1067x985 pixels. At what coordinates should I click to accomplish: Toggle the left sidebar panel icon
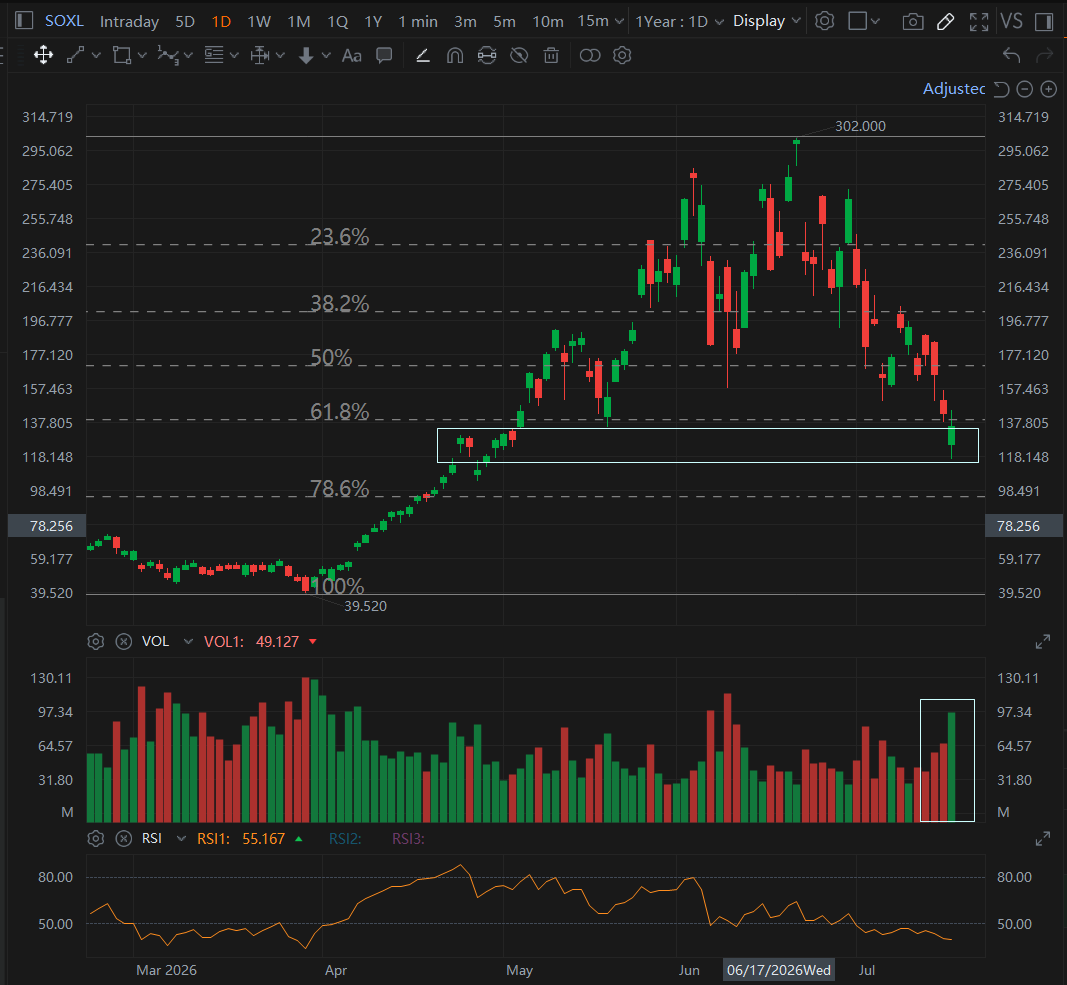point(24,21)
